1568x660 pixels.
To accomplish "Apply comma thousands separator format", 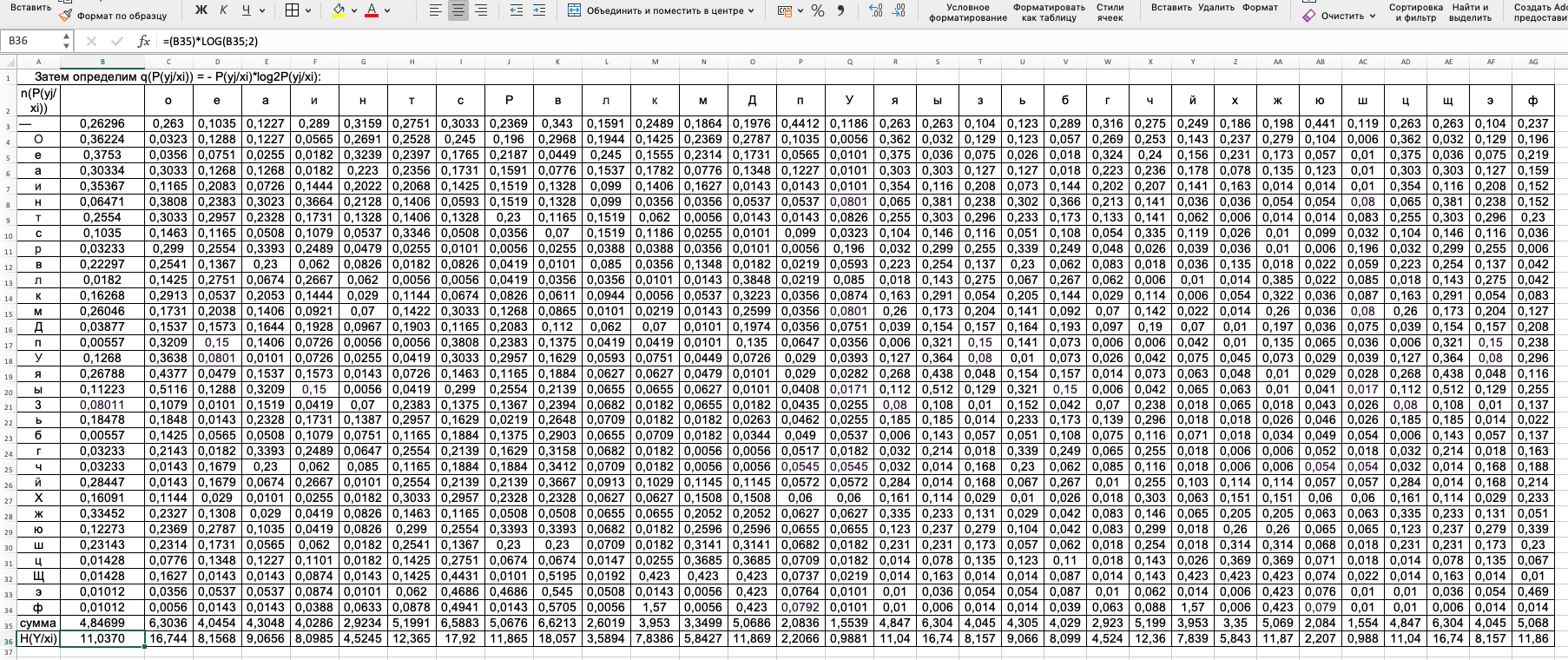I will (x=840, y=10).
